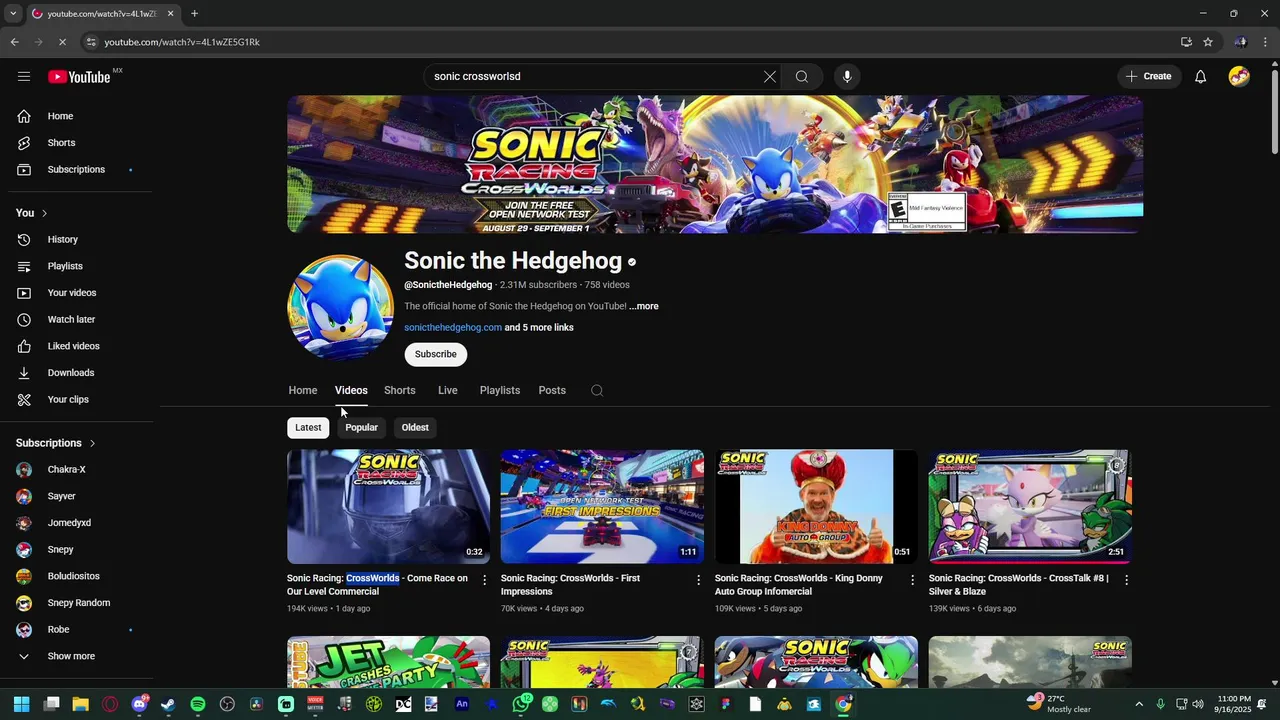This screenshot has height=720, width=1280.
Task: Open the account avatar menu
Action: pyautogui.click(x=1239, y=76)
